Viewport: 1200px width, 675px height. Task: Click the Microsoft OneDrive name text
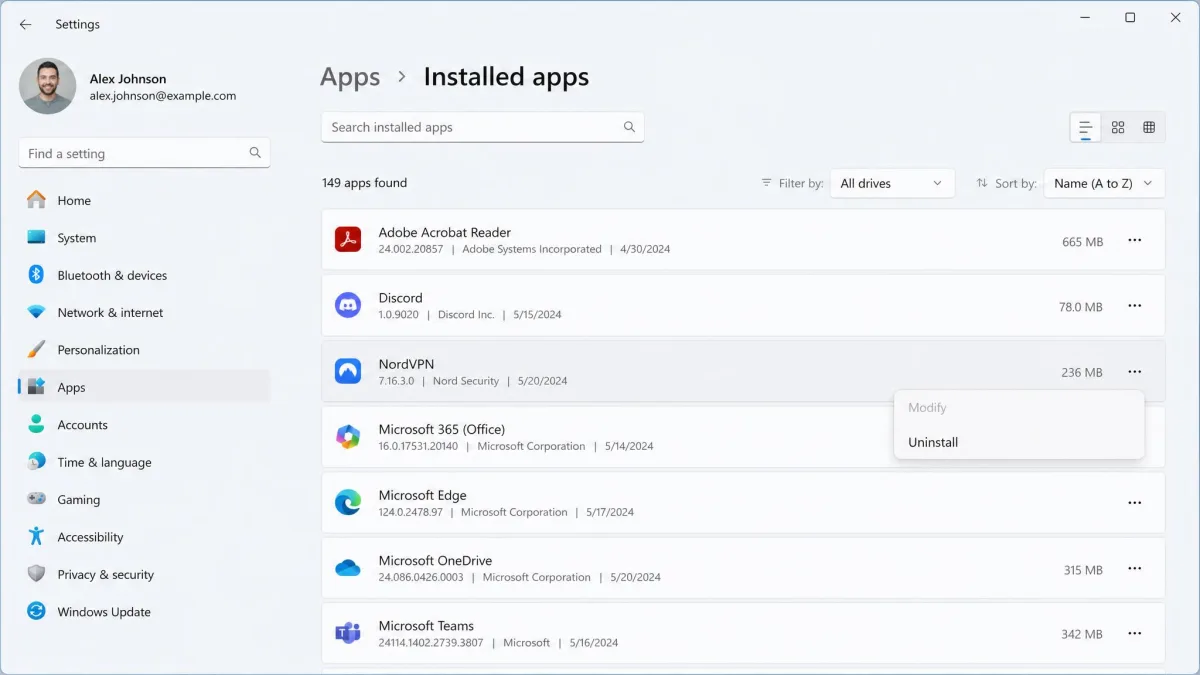pos(435,560)
